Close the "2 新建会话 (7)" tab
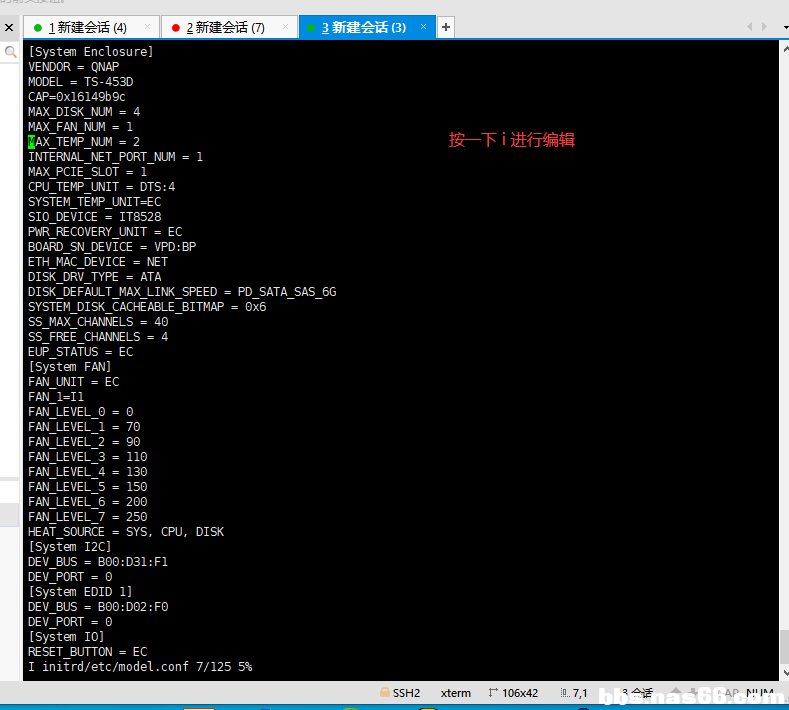This screenshot has height=710, width=789. 287,27
